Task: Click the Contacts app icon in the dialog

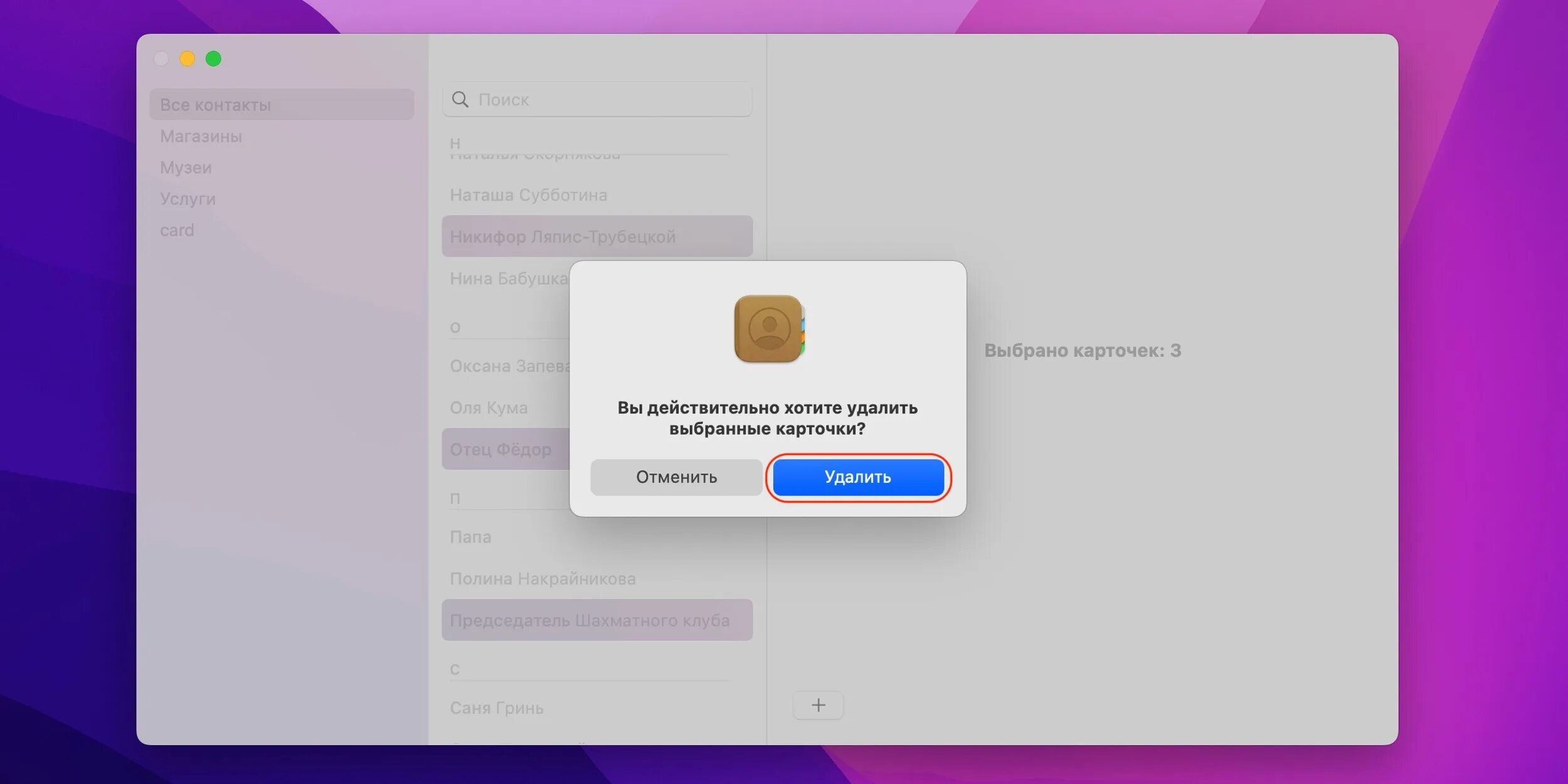Action: coord(768,329)
